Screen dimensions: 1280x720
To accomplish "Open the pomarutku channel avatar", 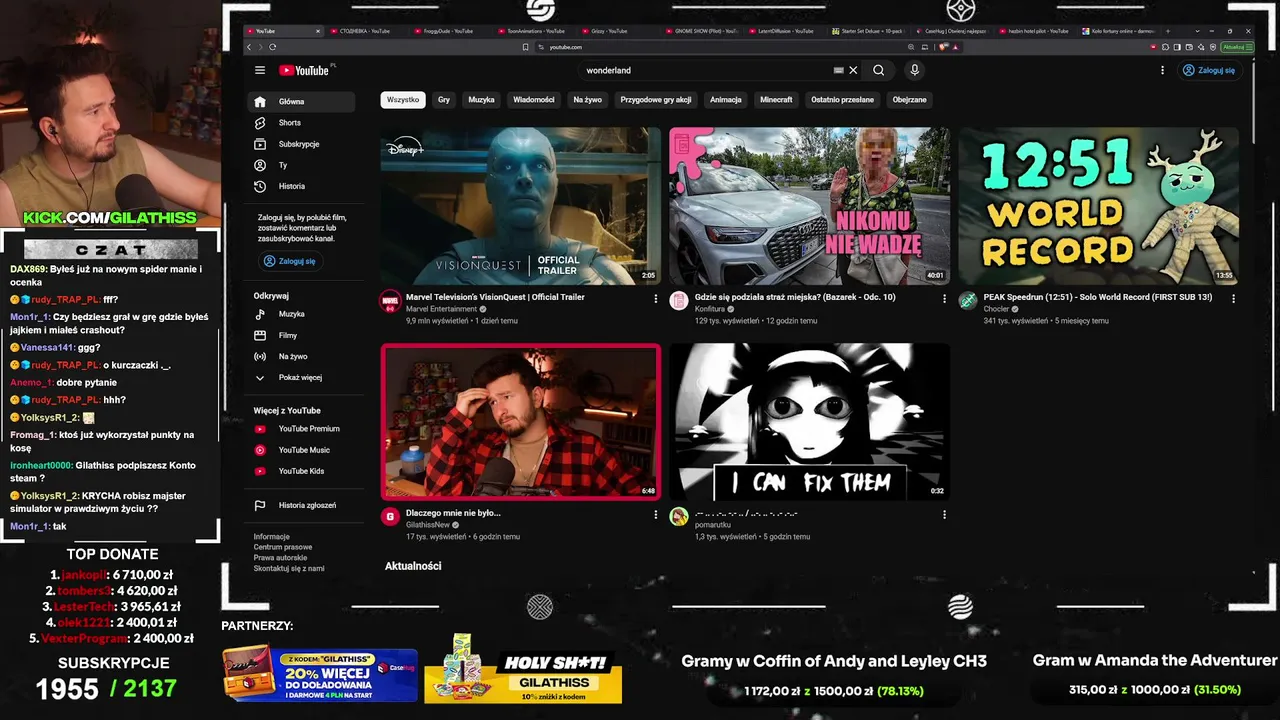I will 679,517.
